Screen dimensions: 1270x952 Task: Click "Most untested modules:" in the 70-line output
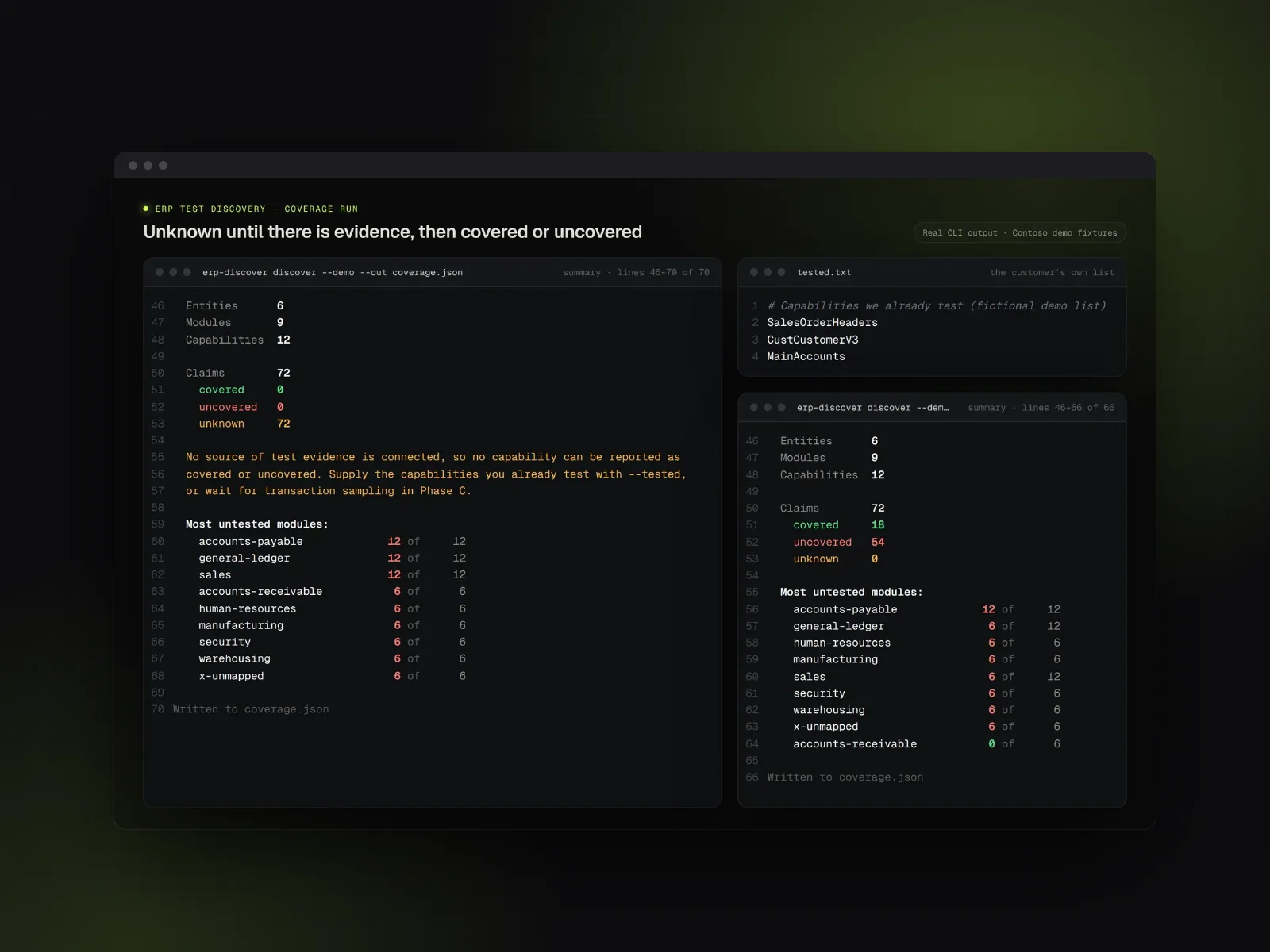pyautogui.click(x=257, y=524)
